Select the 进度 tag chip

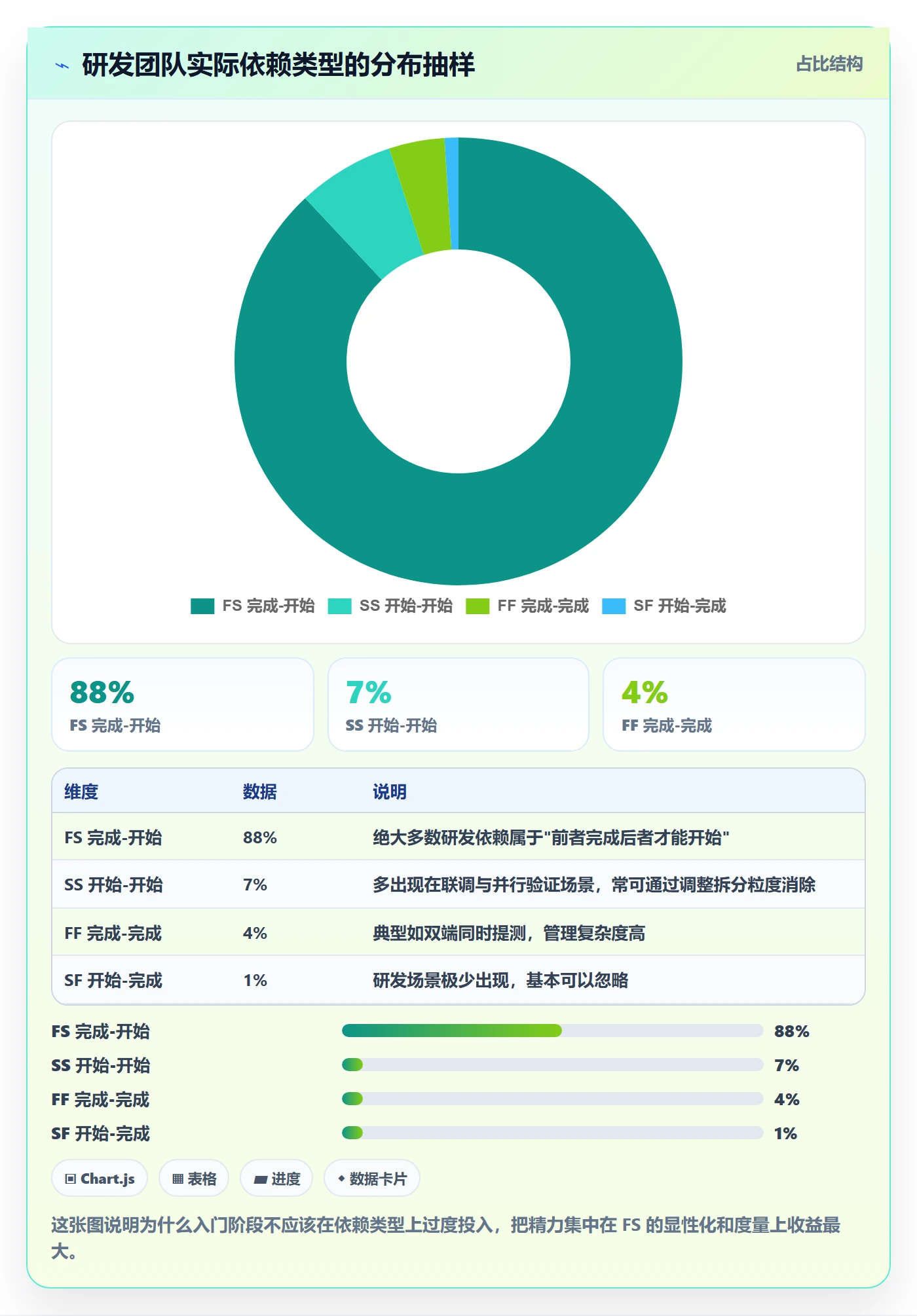coord(276,1179)
